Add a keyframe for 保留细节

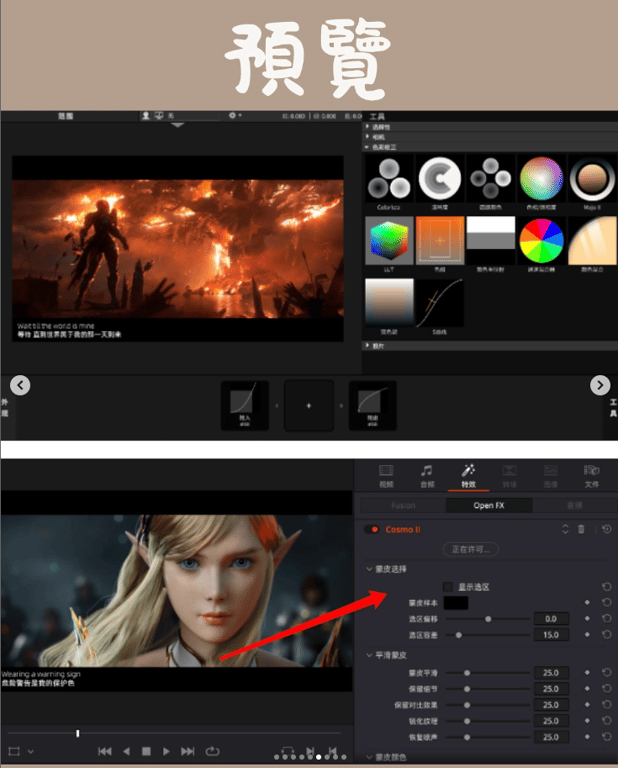point(587,689)
